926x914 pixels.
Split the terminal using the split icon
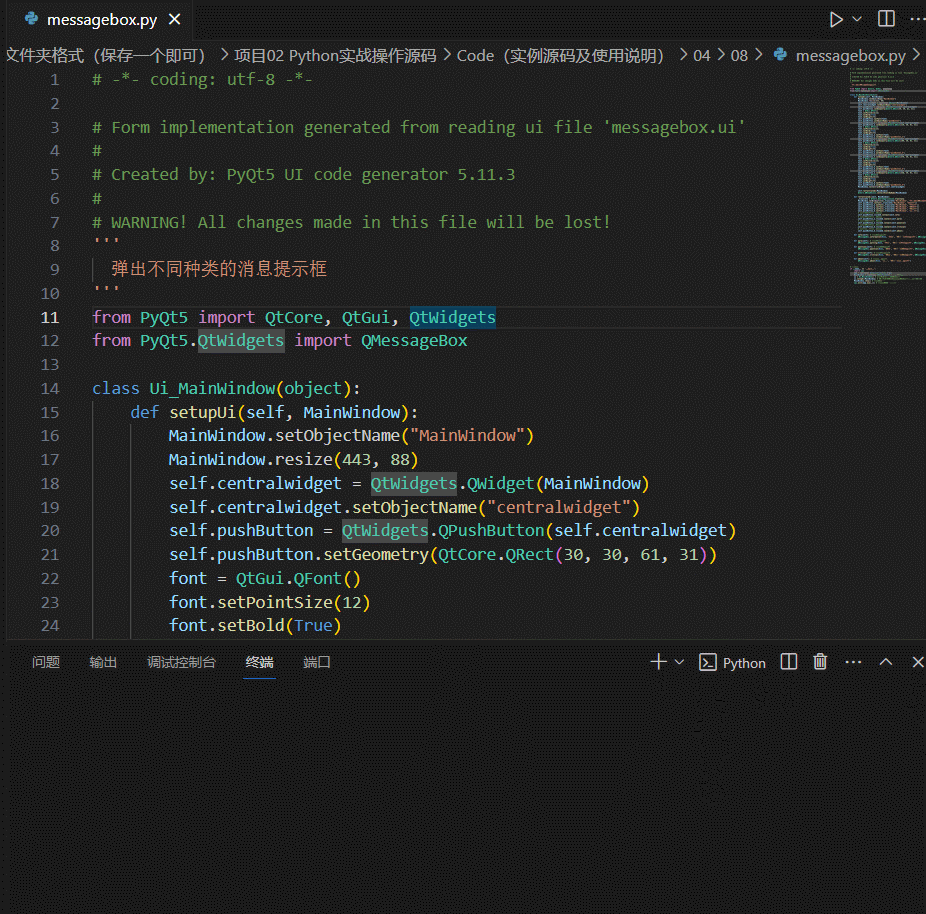click(788, 661)
